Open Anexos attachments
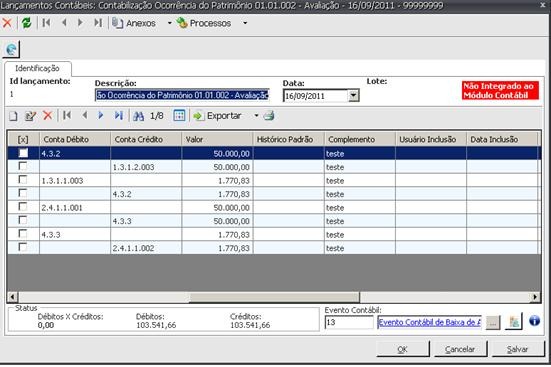Viewport: 551px width, 367px height. (x=134, y=23)
